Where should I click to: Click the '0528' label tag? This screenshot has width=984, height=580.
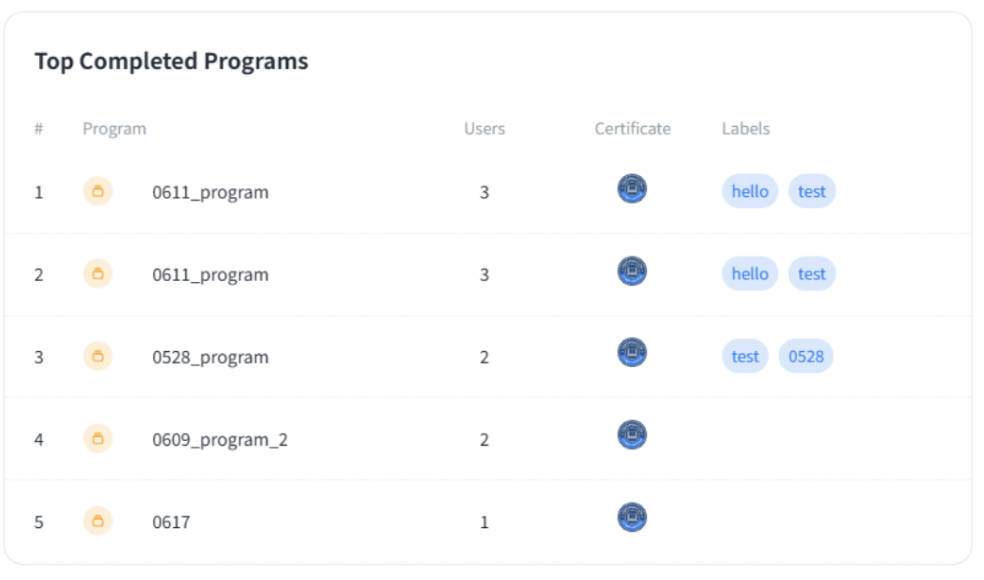coord(805,356)
